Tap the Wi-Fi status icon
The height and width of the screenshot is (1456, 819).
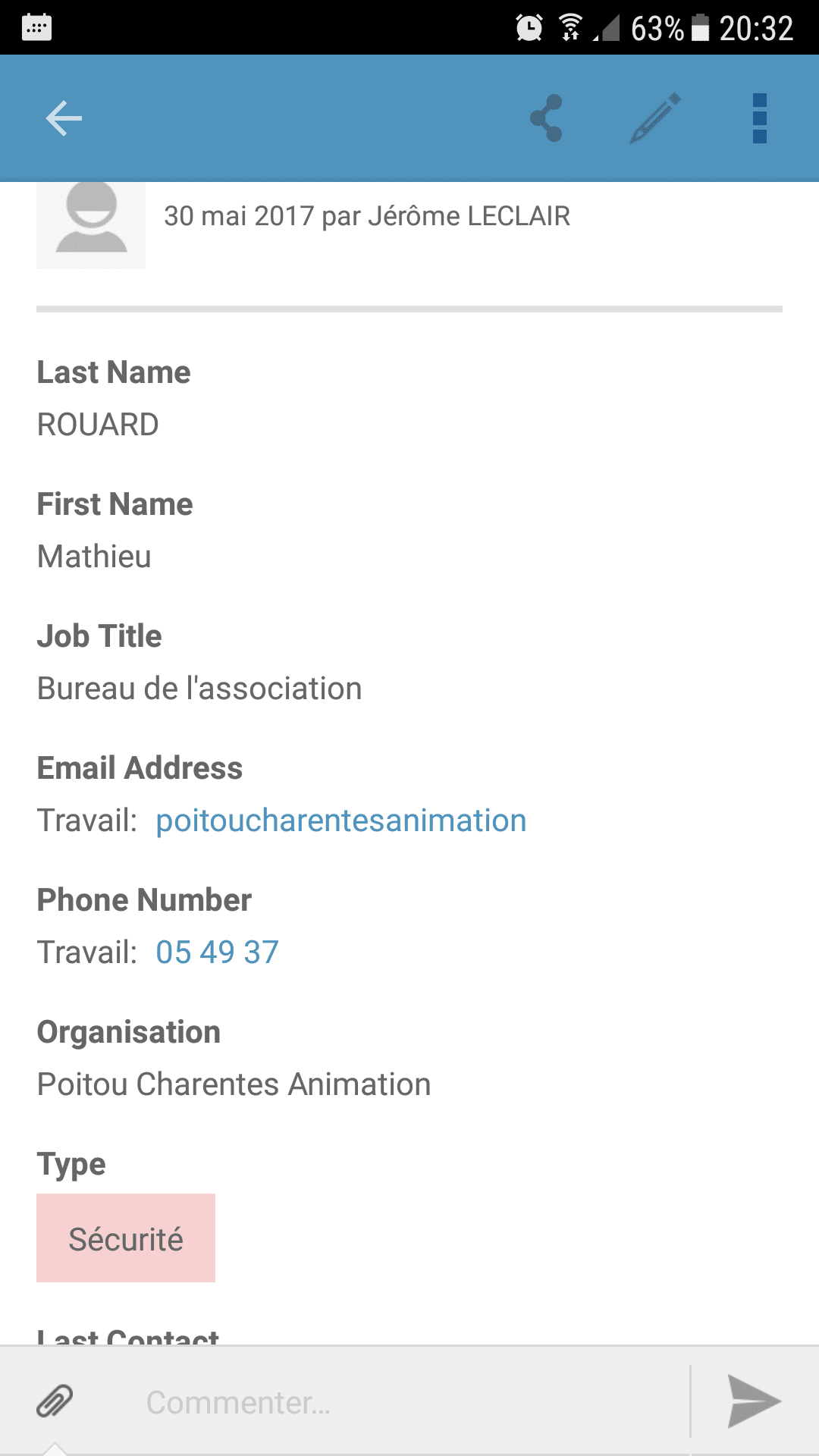pos(570,28)
